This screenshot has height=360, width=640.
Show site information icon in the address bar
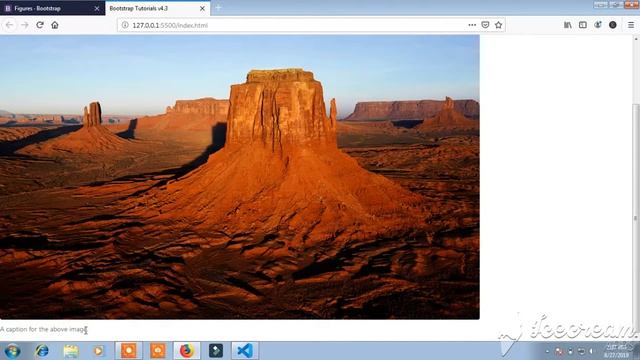(125, 25)
